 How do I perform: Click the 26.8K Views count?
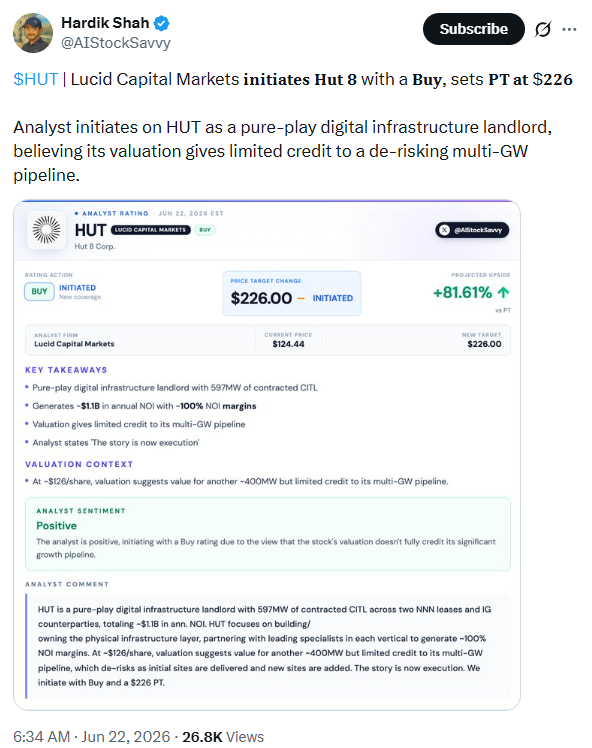pyautogui.click(x=223, y=737)
